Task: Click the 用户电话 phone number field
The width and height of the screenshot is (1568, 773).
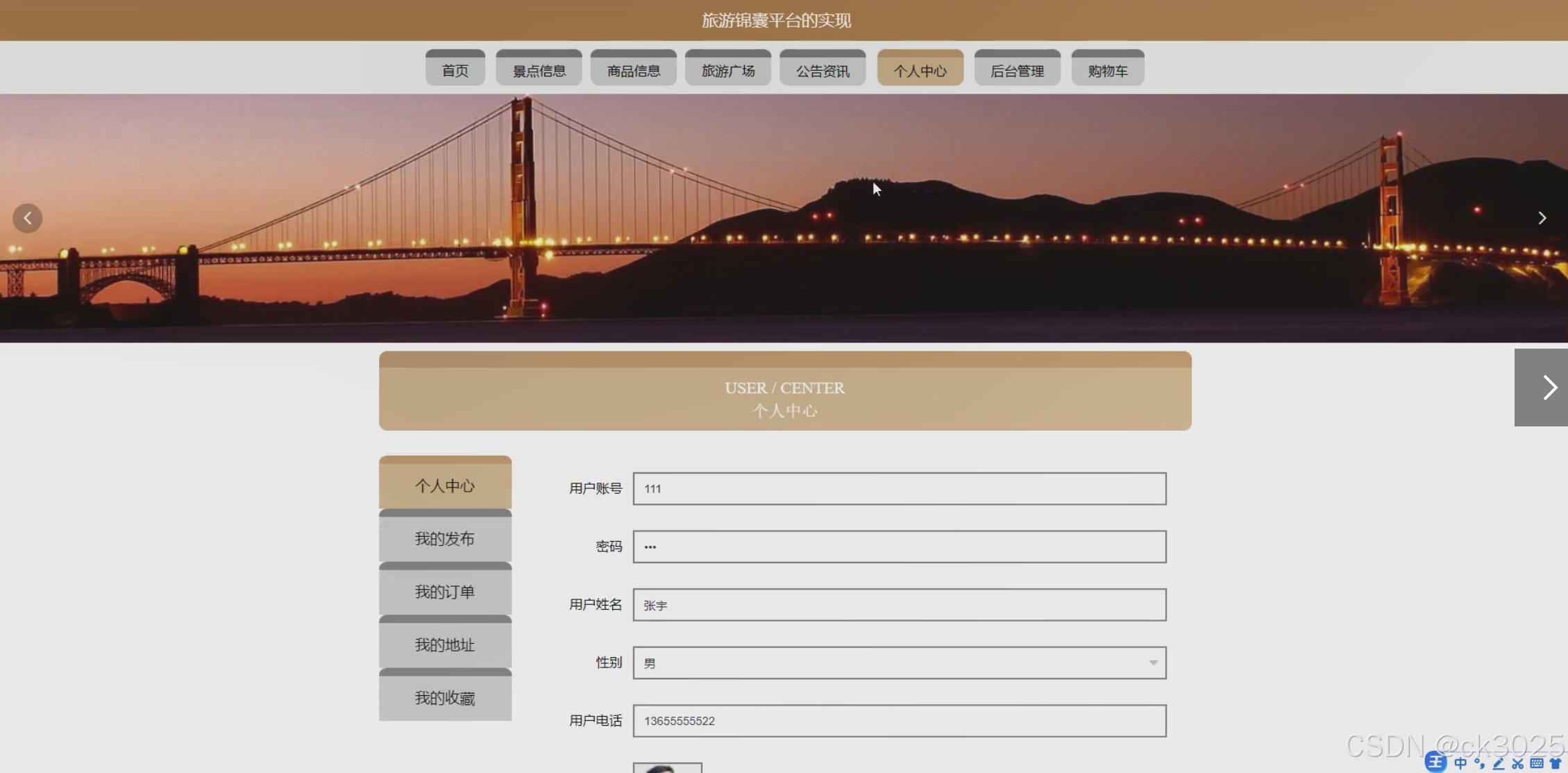Action: (x=899, y=721)
